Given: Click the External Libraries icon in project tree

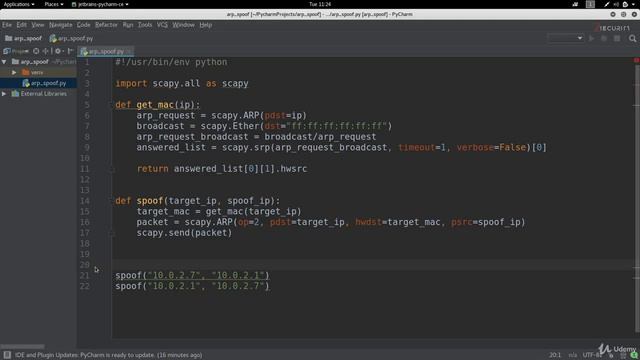Looking at the screenshot, I should click(x=16, y=93).
